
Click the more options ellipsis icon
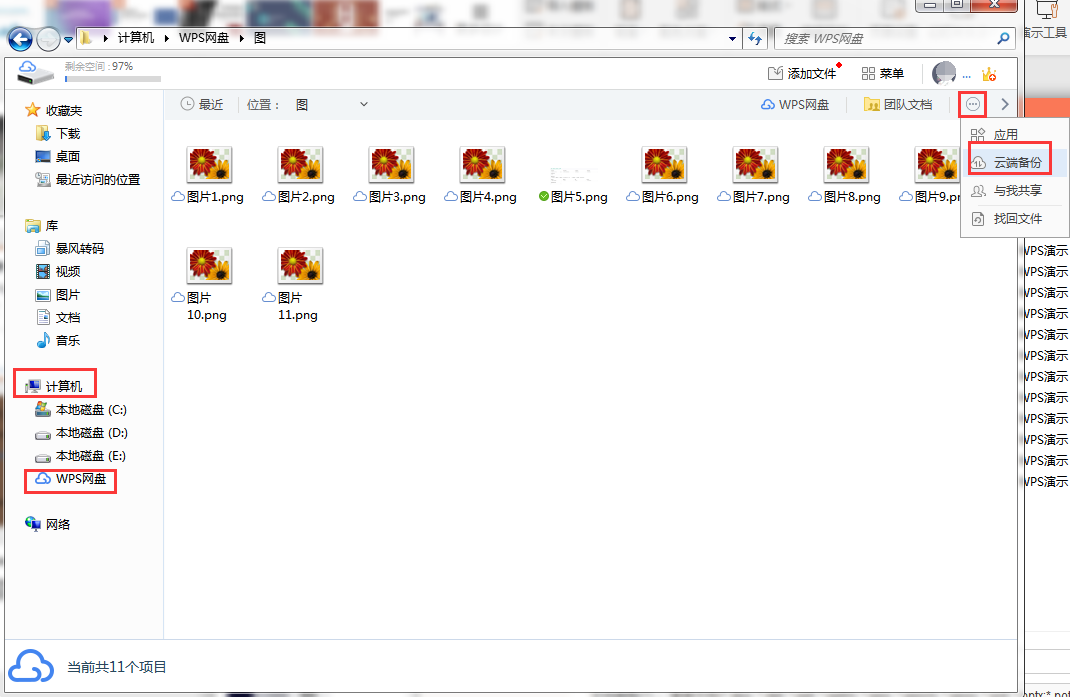pos(972,104)
